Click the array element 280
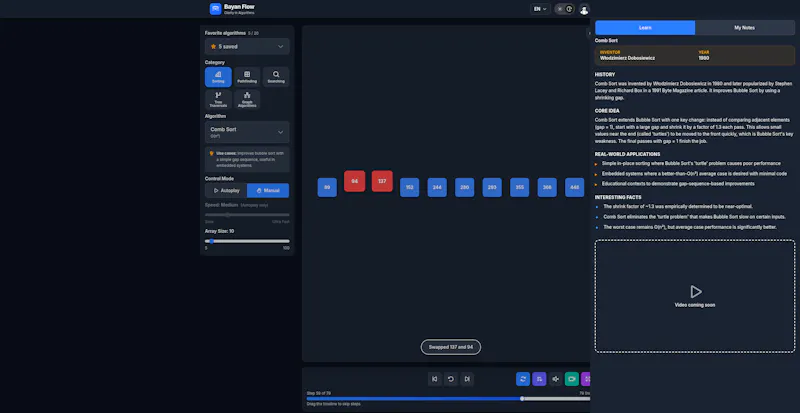 465,187
